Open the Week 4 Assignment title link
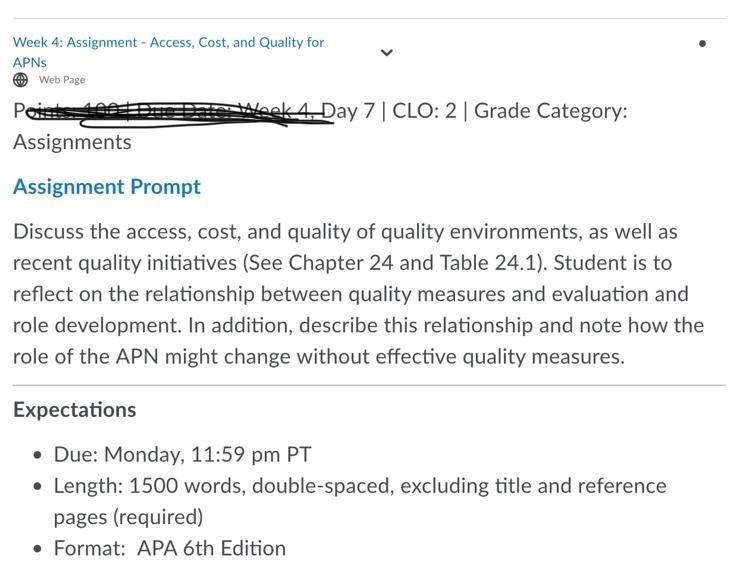 click(168, 52)
